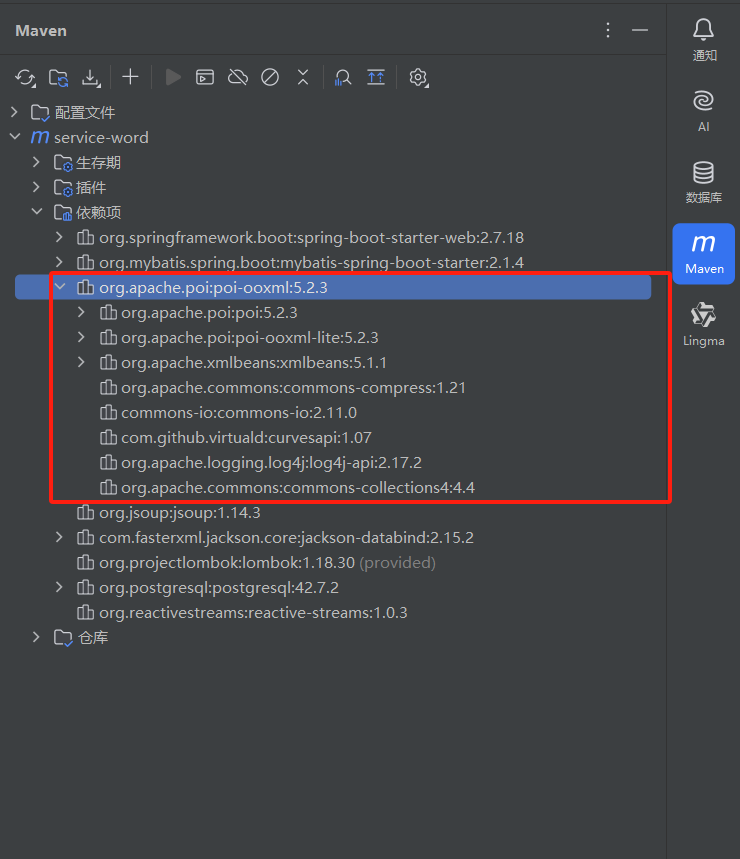Add Maven project with plus icon
The image size is (740, 859).
click(x=130, y=77)
